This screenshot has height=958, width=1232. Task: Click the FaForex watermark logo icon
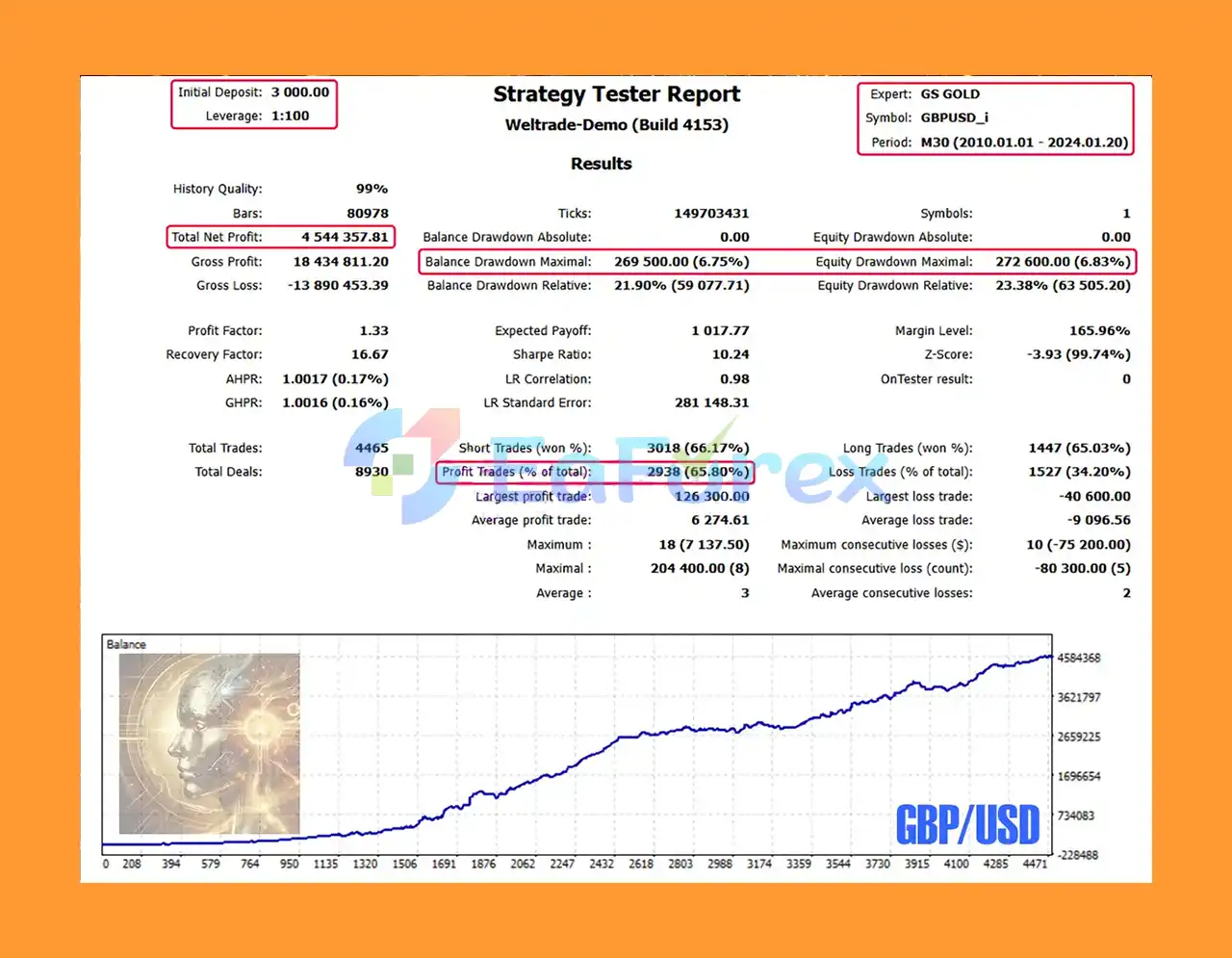402,465
